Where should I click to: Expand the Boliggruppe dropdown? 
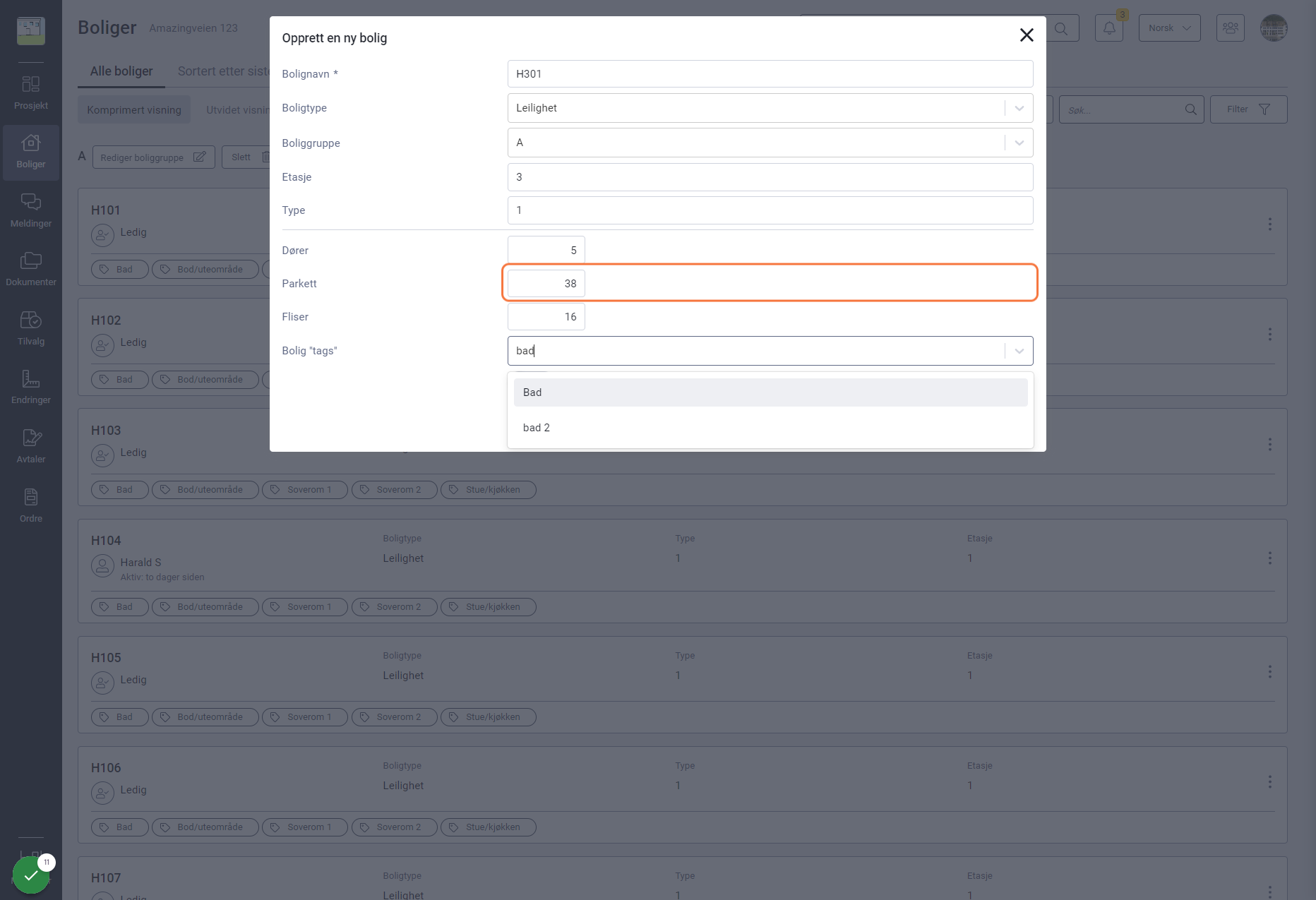[x=1019, y=143]
